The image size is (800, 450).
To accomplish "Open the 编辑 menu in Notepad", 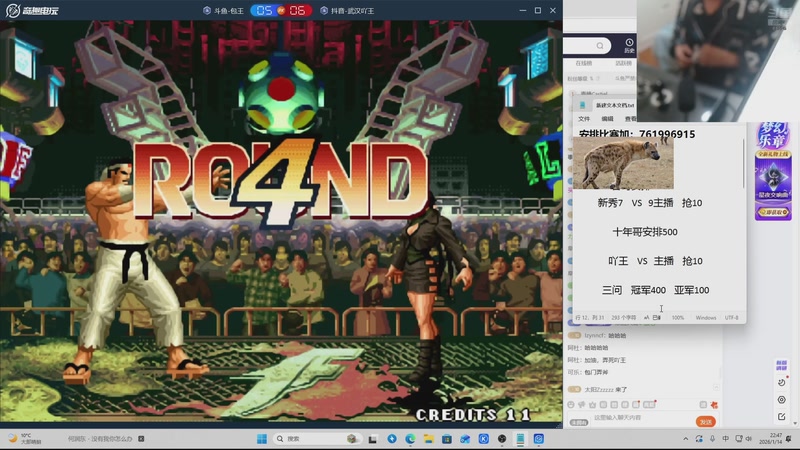I will coord(607,118).
